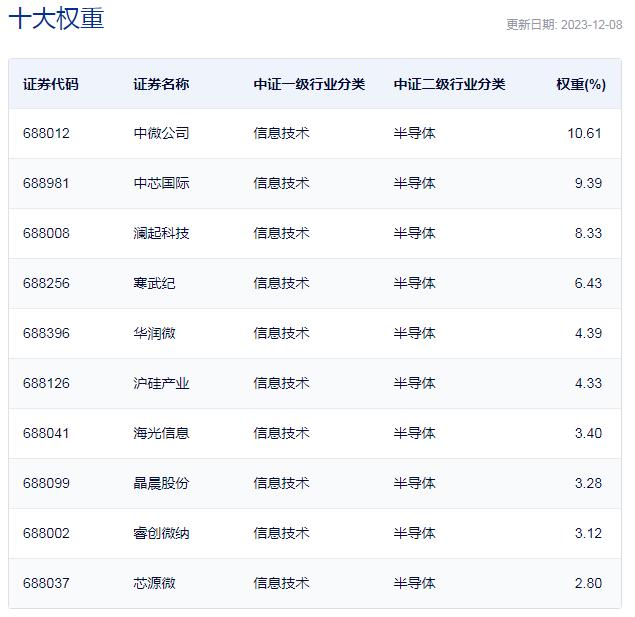635x617 pixels.
Task: Click 信息技术 in the 华润微 row
Action: [x=281, y=333]
